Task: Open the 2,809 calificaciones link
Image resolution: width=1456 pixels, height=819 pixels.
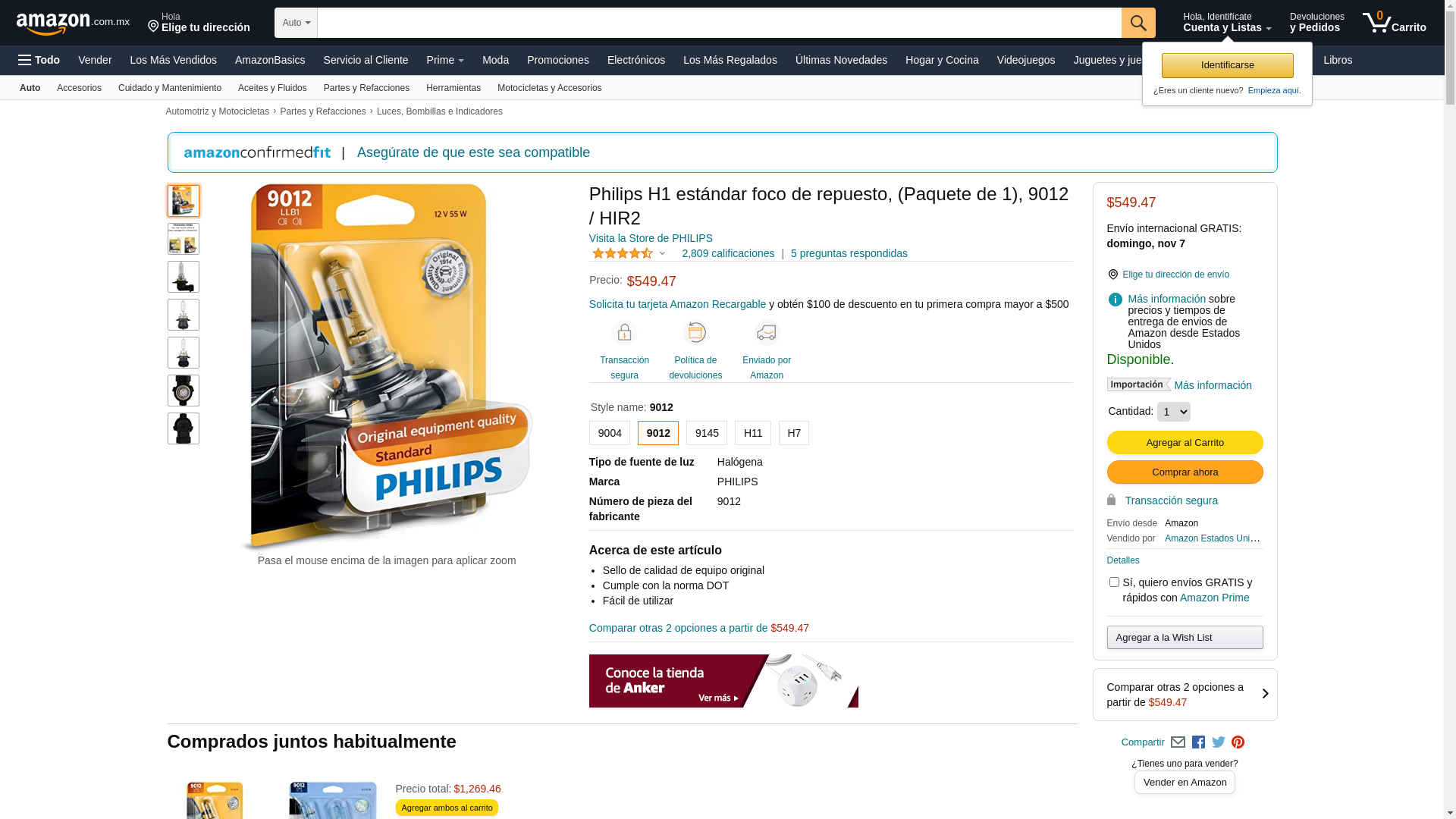Action: (x=728, y=253)
